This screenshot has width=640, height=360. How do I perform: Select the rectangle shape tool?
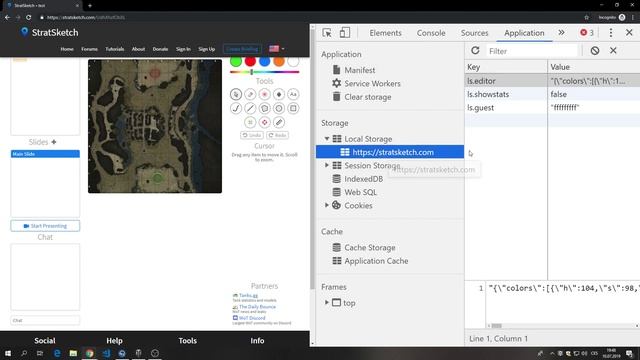click(x=293, y=109)
